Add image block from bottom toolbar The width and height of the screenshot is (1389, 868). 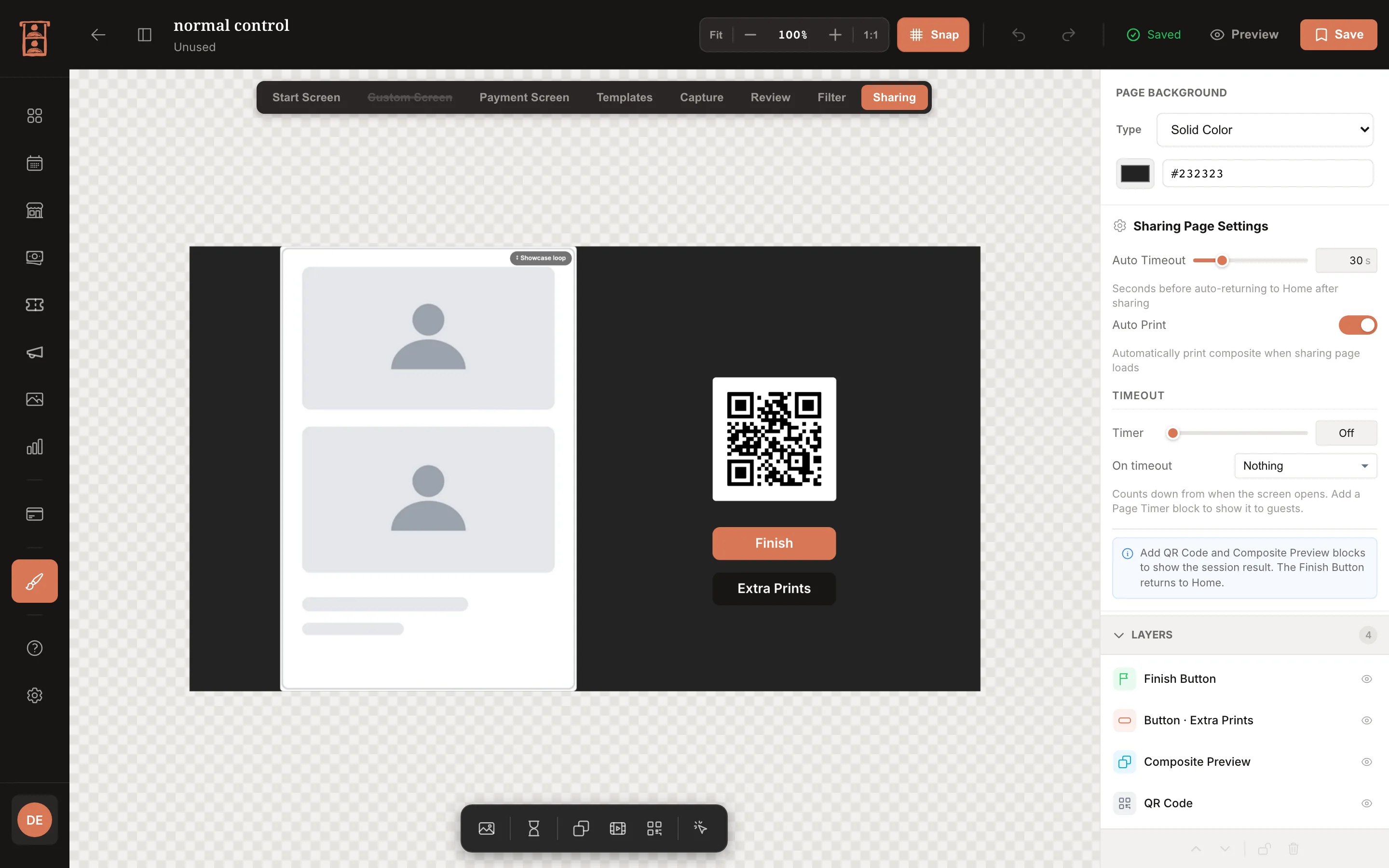486,828
